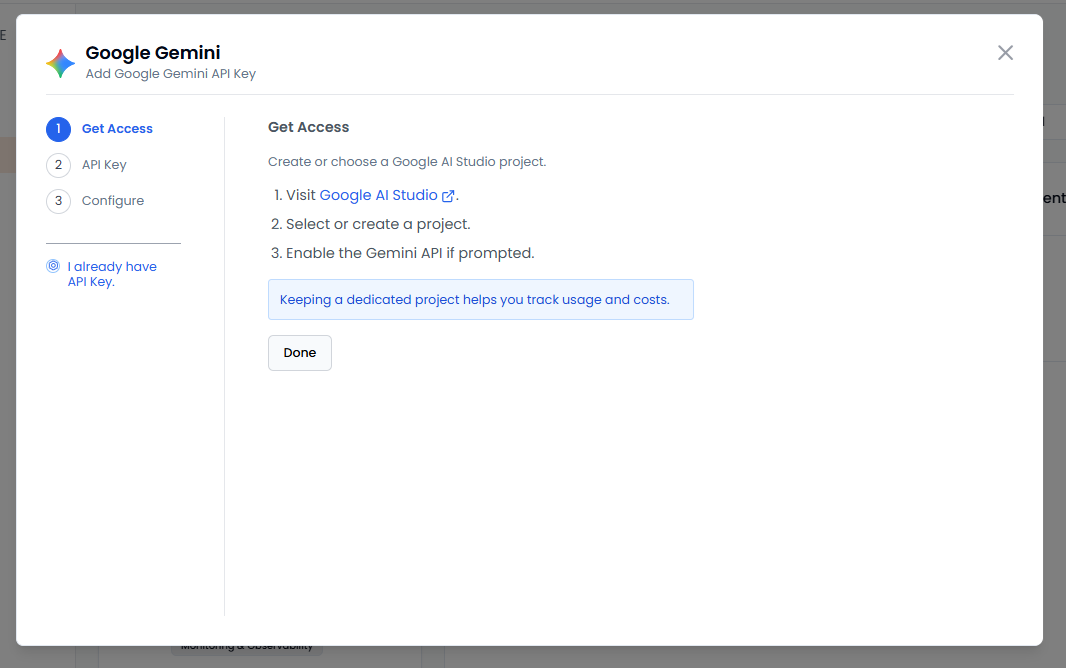Image resolution: width=1066 pixels, height=668 pixels.
Task: Click the external link icon after Google AI Studio
Action: pyautogui.click(x=448, y=196)
